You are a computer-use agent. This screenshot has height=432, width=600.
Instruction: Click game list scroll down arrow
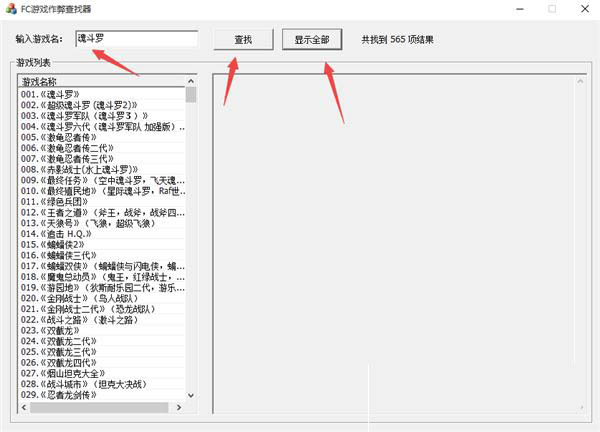[x=191, y=395]
